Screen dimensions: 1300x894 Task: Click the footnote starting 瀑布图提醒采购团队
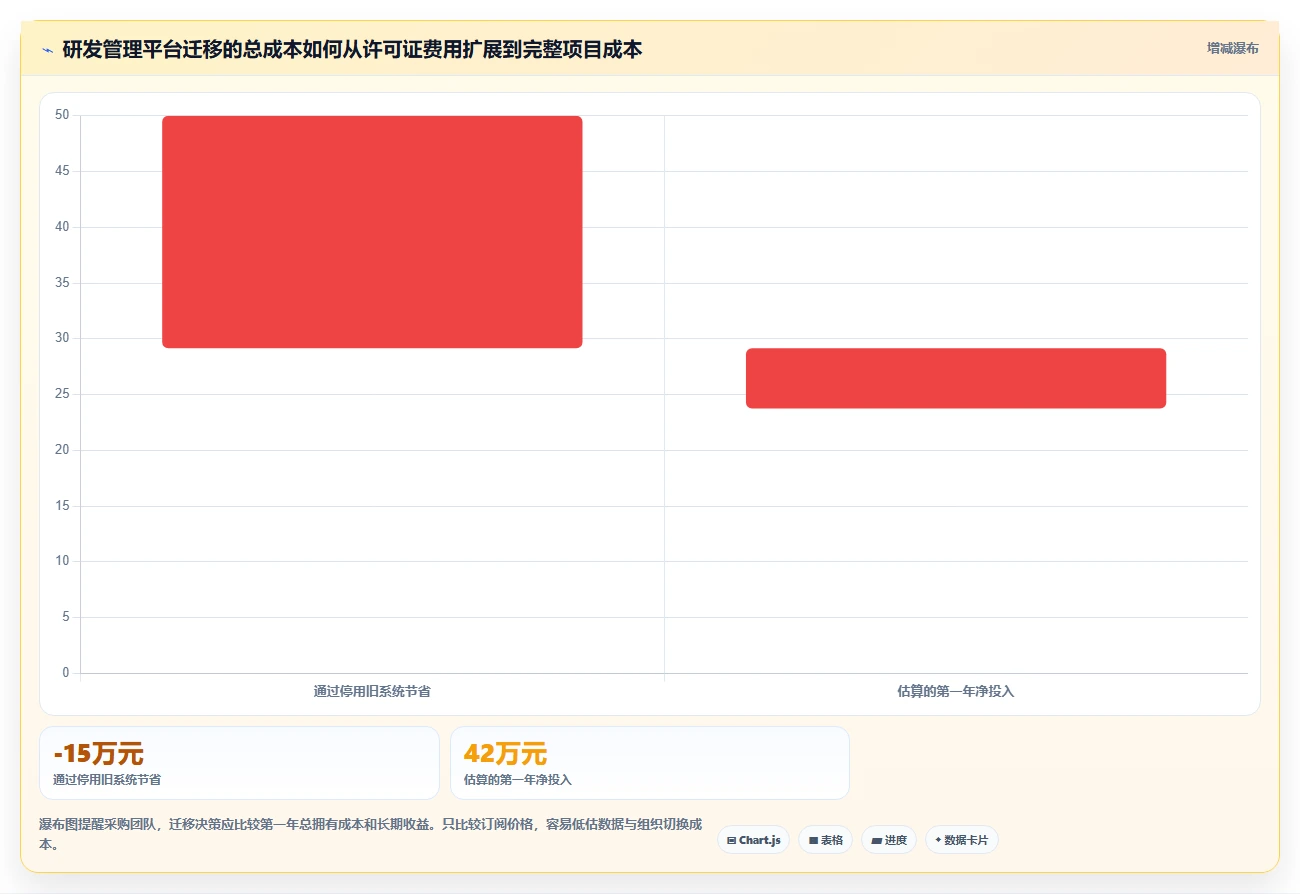[370, 834]
